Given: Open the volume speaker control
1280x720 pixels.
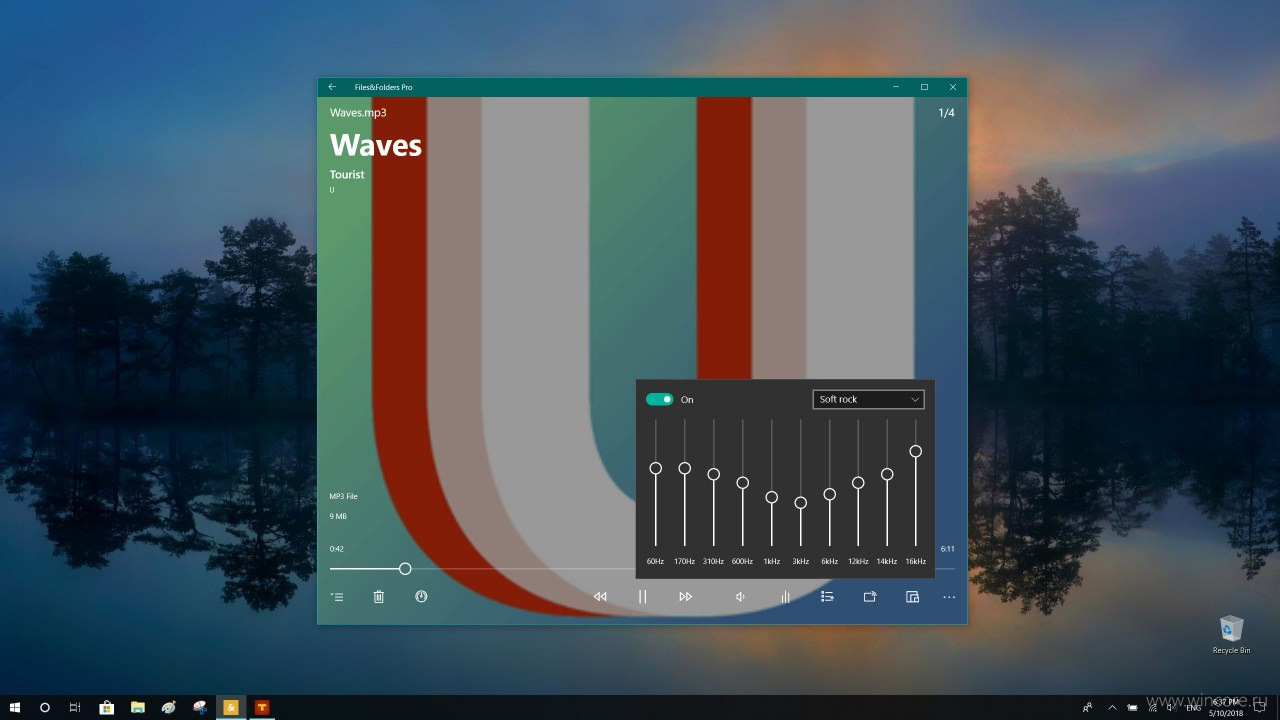Looking at the screenshot, I should [741, 597].
